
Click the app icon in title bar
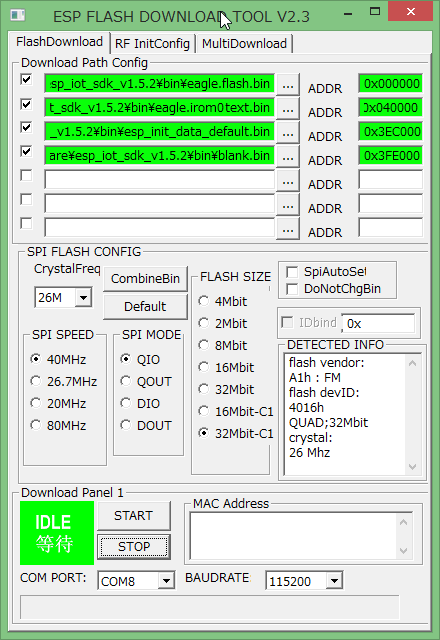18,16
